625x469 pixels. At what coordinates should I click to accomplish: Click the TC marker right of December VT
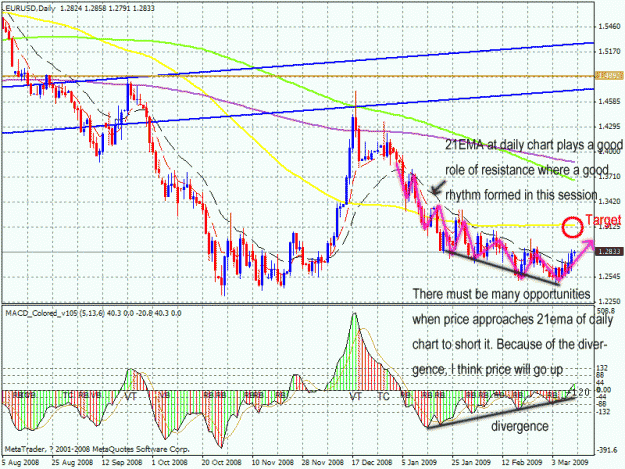pos(383,396)
